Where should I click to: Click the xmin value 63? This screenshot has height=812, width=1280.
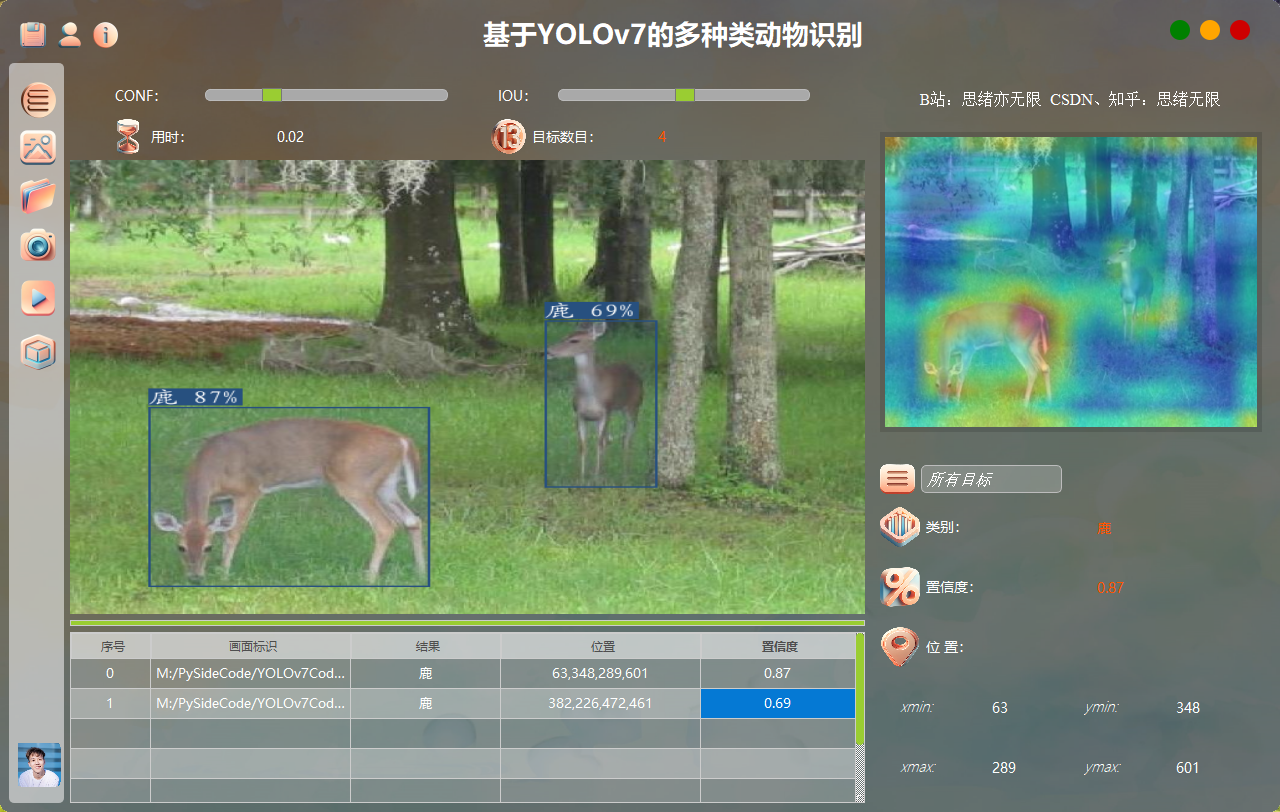point(1000,708)
